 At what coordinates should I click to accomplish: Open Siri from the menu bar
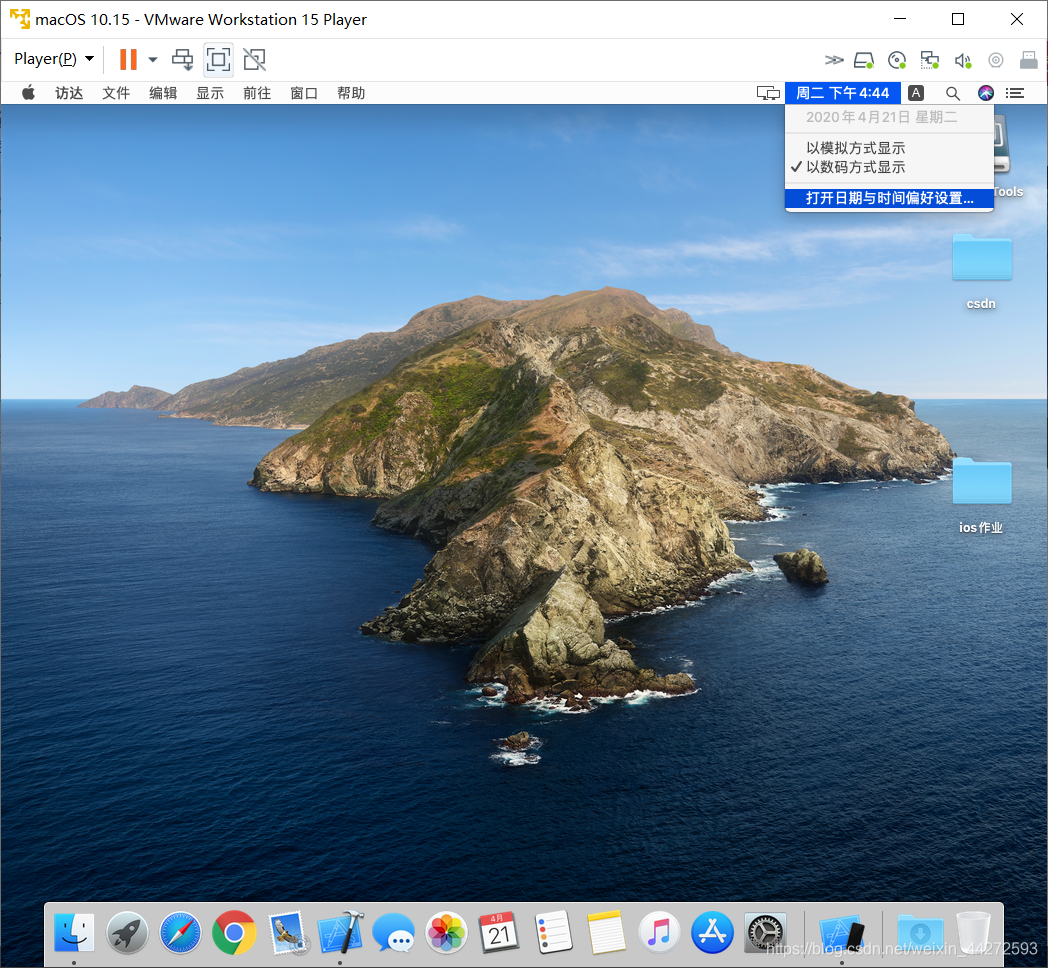tap(986, 93)
